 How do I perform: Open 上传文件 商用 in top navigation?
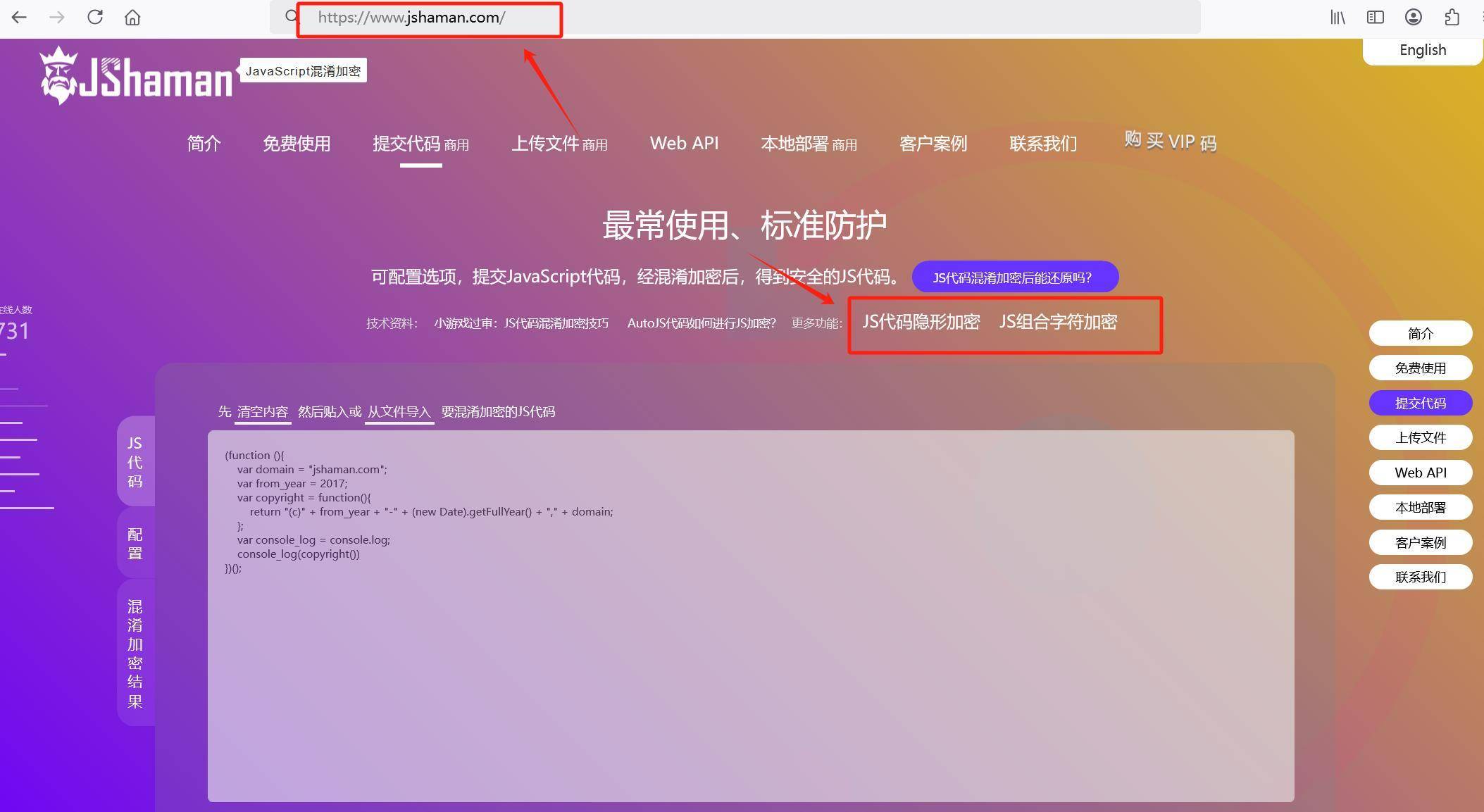tap(559, 144)
